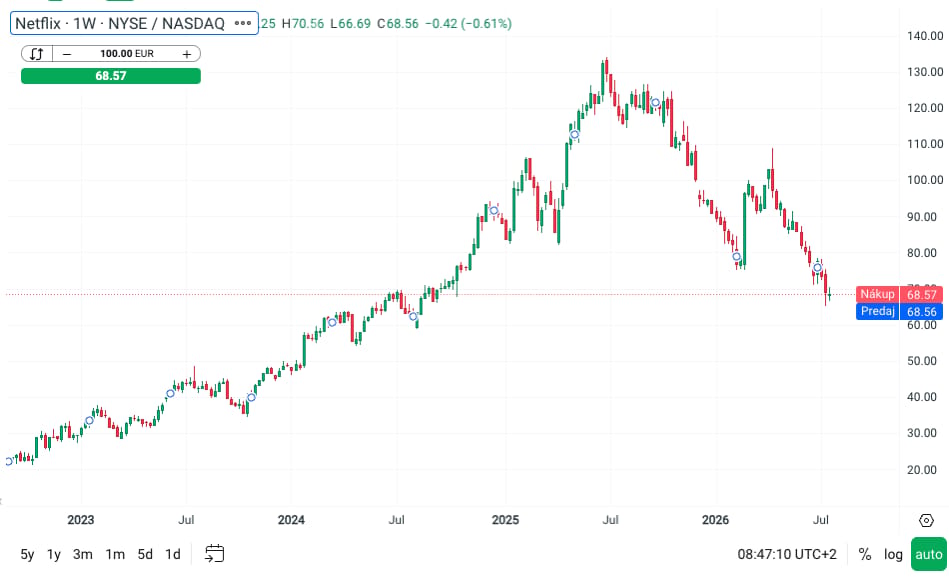This screenshot has height=578, width=949.
Task: Click the blue Predaj 68.56 price label
Action: click(x=899, y=311)
